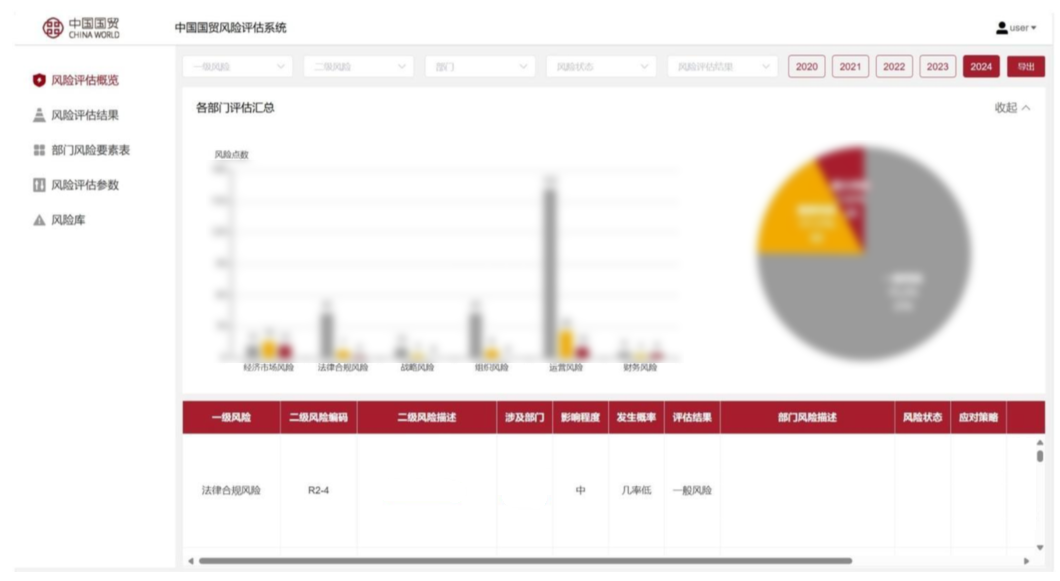This screenshot has width=1060, height=581.
Task: Go to the 风险库 menu item
Action: pyautogui.click(x=68, y=220)
